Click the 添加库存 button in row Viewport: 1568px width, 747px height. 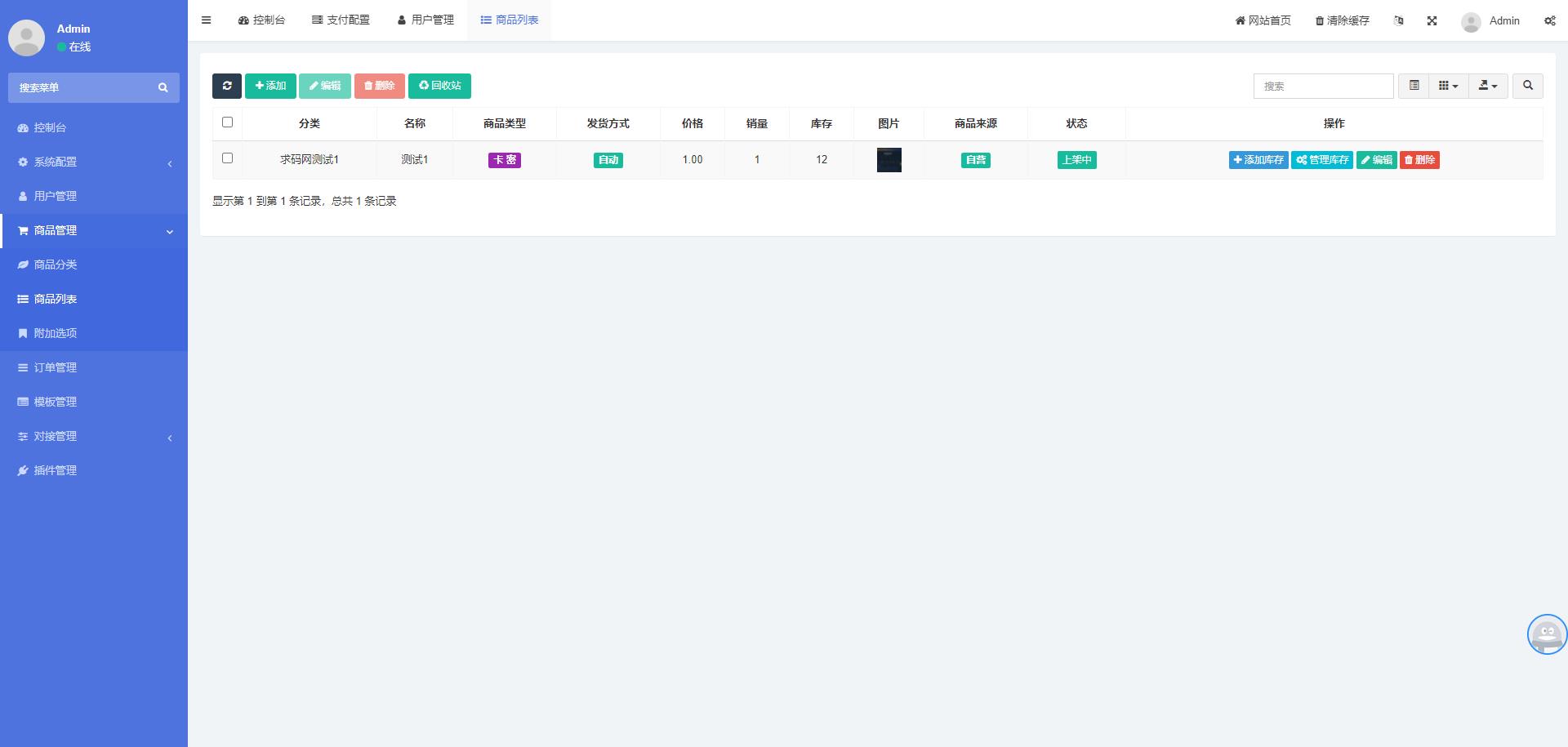click(1258, 160)
